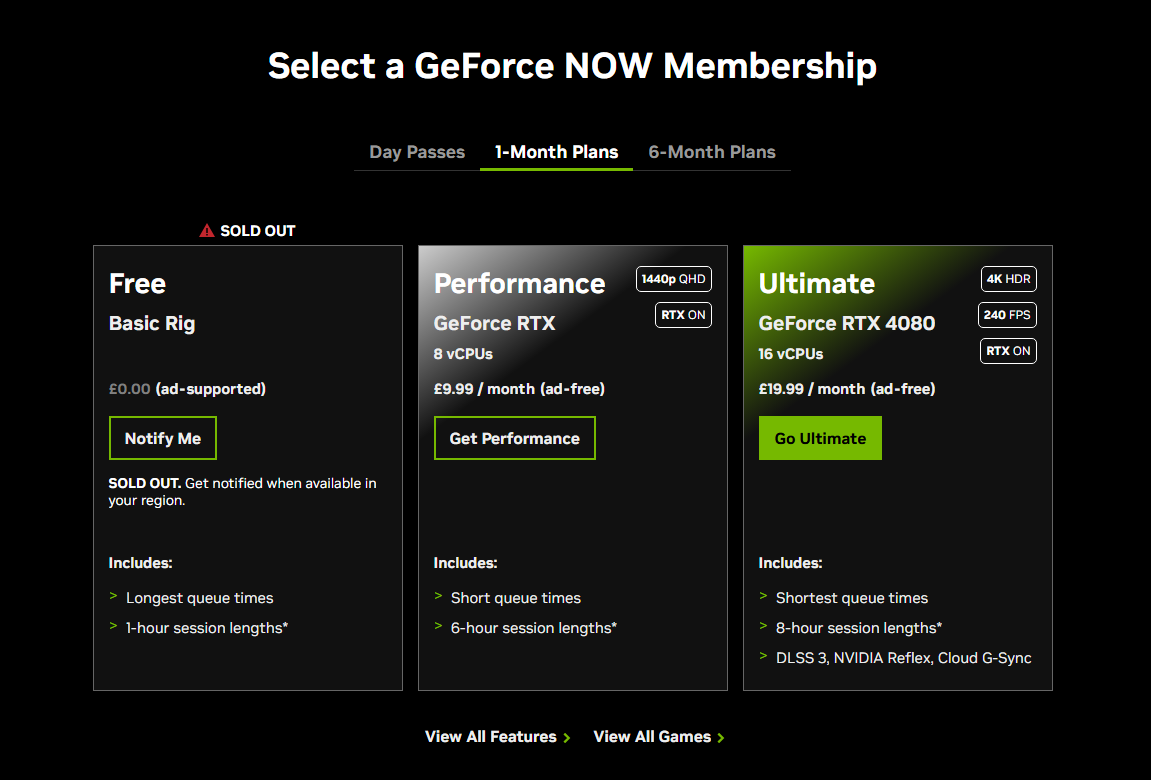Open the 6-Month Plans tab
Screen dimensions: 1151x780
pos(712,152)
